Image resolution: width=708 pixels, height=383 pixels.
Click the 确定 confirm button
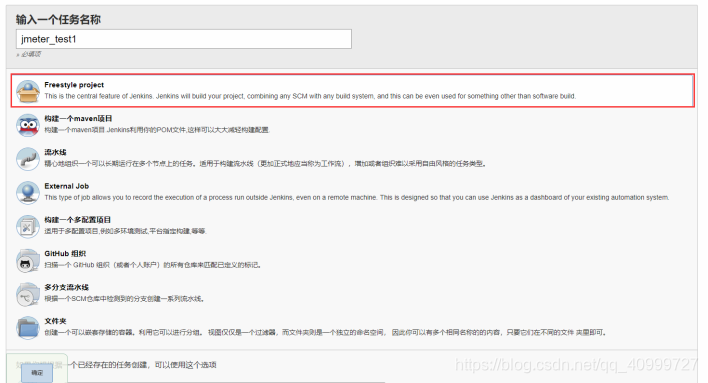click(x=37, y=373)
